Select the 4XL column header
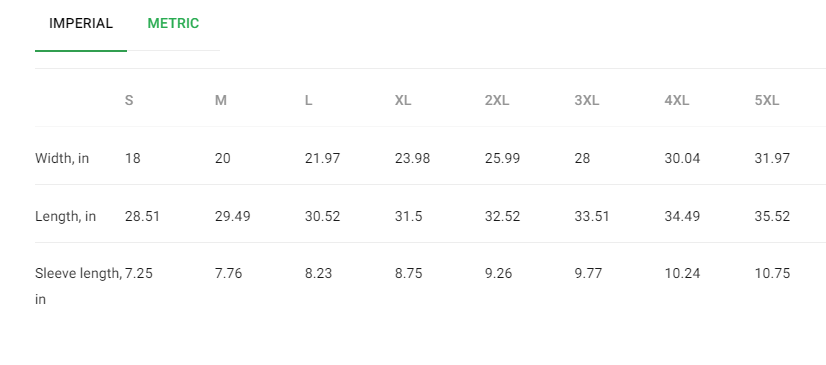 pos(677,101)
